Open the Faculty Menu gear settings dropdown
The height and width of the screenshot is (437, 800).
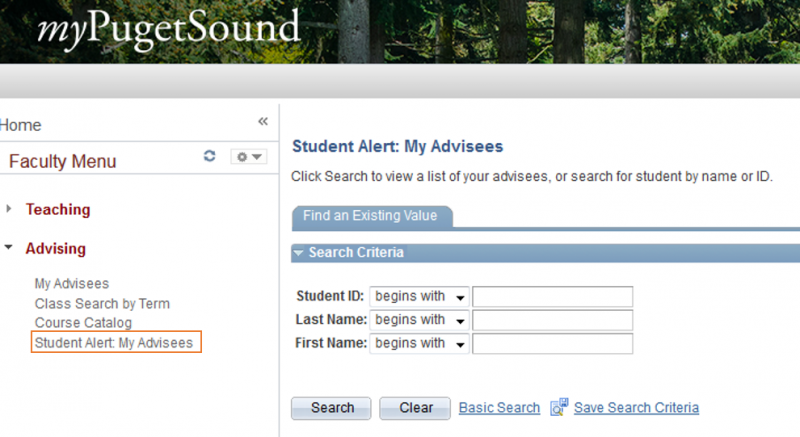[248, 157]
